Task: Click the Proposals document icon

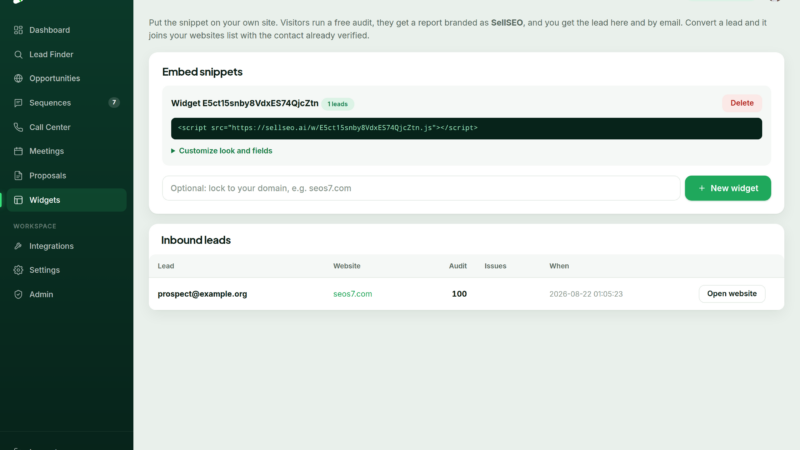Action: tap(18, 176)
